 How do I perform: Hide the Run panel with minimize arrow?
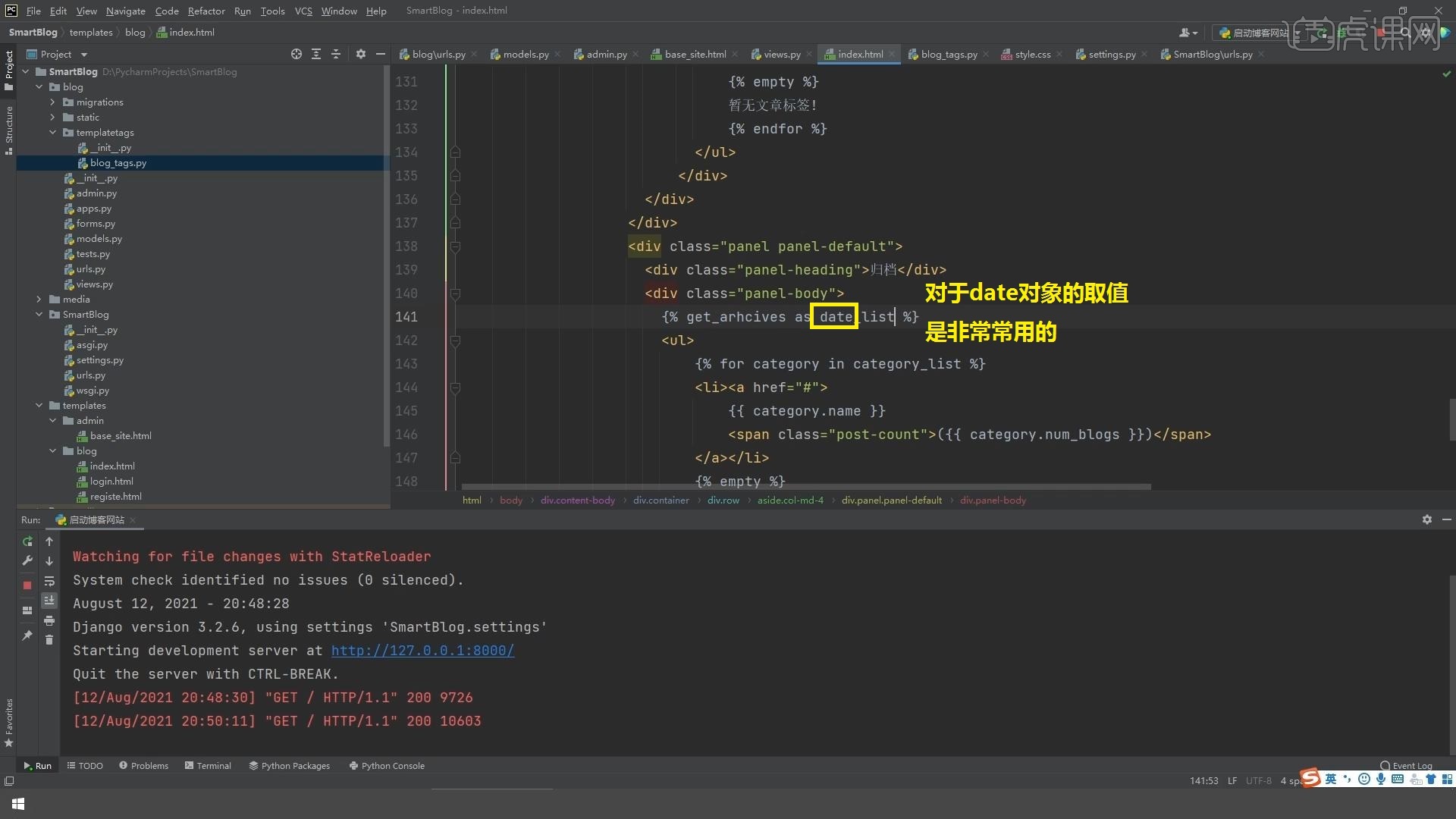tap(1447, 519)
